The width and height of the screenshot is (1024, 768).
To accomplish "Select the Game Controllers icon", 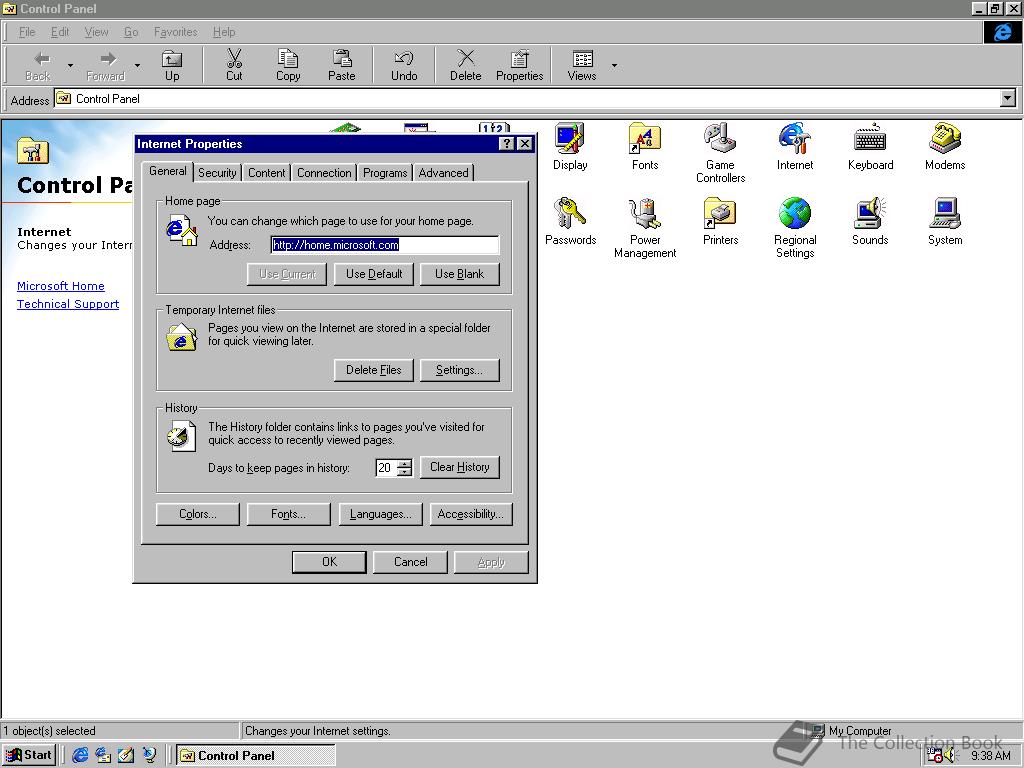I will 720,153.
